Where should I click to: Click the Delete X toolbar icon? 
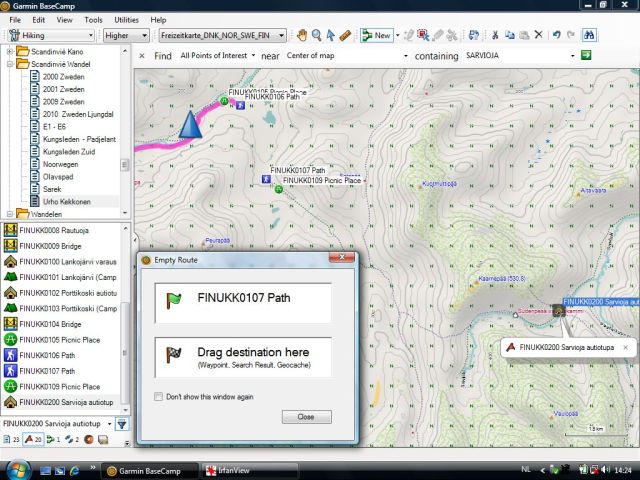[x=539, y=35]
